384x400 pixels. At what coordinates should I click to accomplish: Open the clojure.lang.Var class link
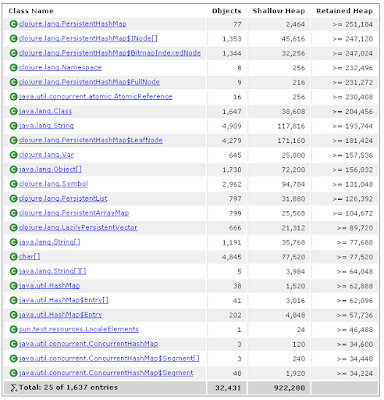(46, 155)
